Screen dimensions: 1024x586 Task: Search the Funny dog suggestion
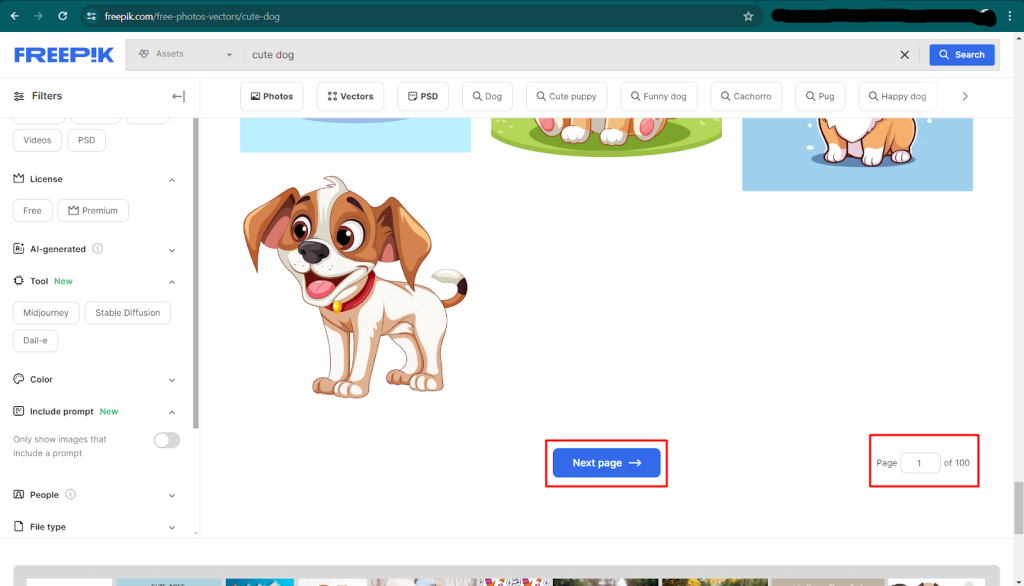coord(658,96)
